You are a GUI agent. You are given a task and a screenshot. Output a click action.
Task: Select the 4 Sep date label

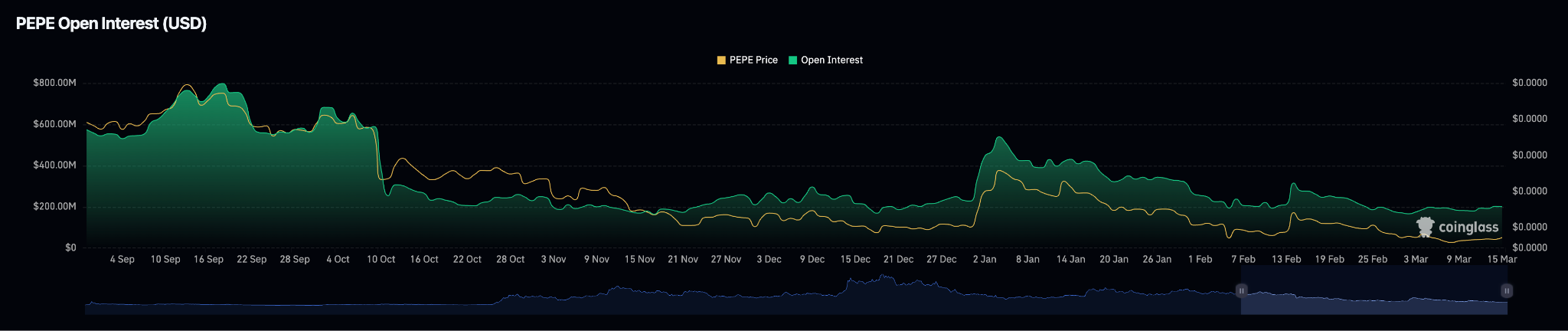point(122,259)
